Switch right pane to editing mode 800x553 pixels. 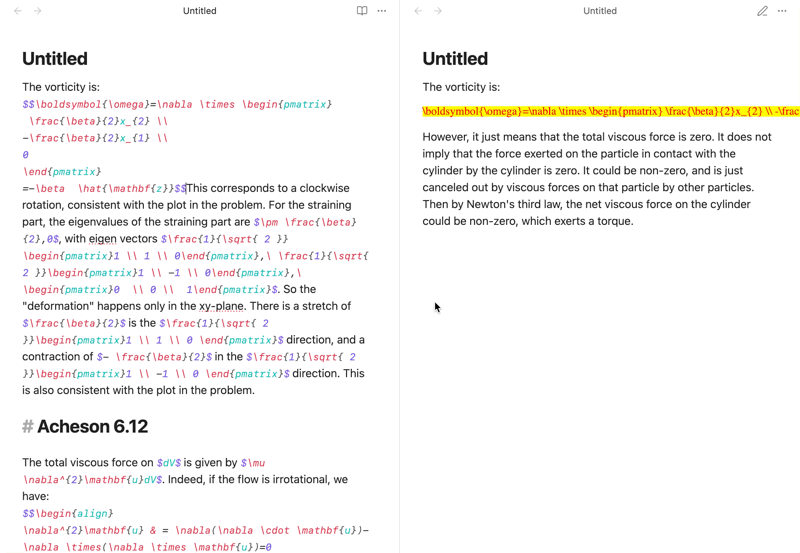pos(762,11)
